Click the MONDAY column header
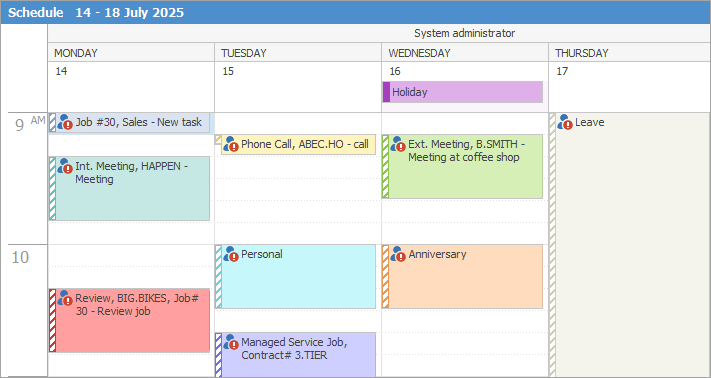Screen dimensions: 711x378 tap(131, 53)
